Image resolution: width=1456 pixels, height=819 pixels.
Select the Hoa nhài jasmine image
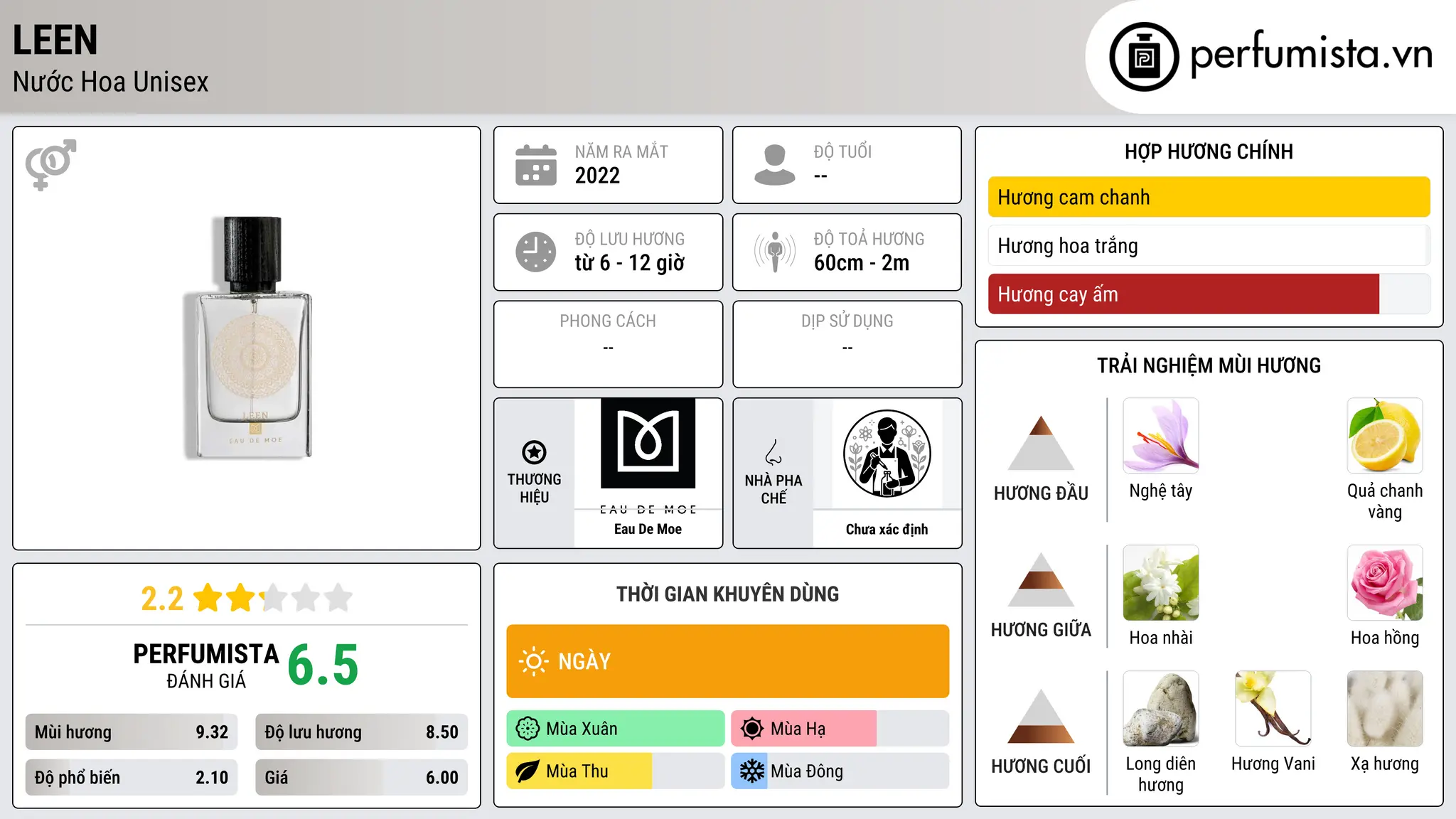tap(1160, 583)
